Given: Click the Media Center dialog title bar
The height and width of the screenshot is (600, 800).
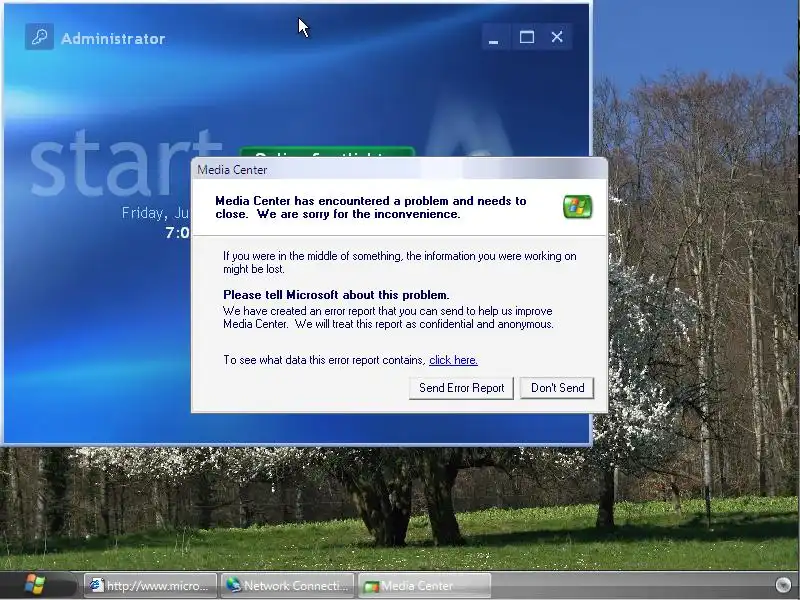Looking at the screenshot, I should click(399, 169).
